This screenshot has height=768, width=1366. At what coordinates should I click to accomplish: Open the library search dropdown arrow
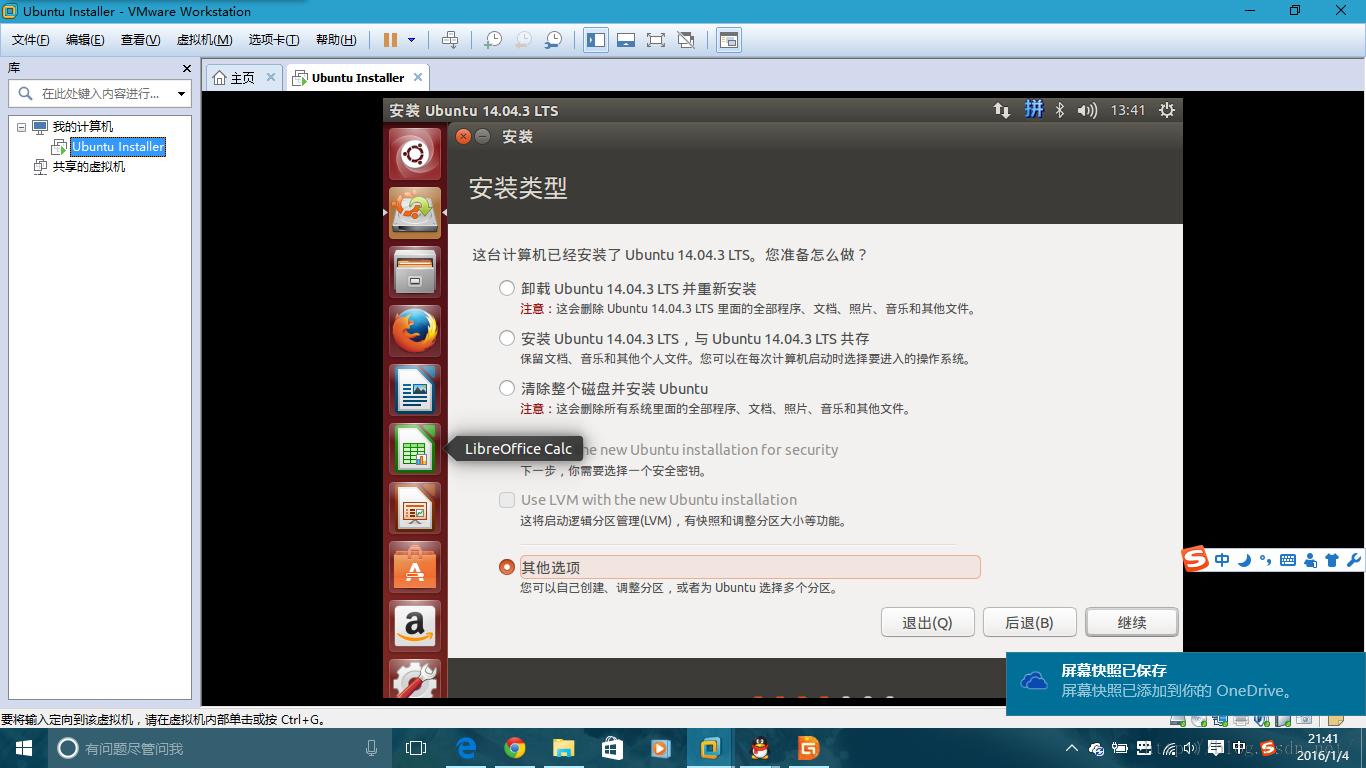coord(181,94)
